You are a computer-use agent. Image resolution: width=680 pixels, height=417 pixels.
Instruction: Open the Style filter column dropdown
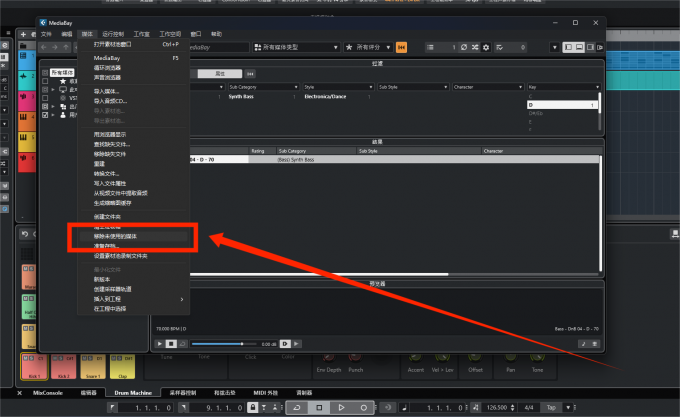[338, 87]
